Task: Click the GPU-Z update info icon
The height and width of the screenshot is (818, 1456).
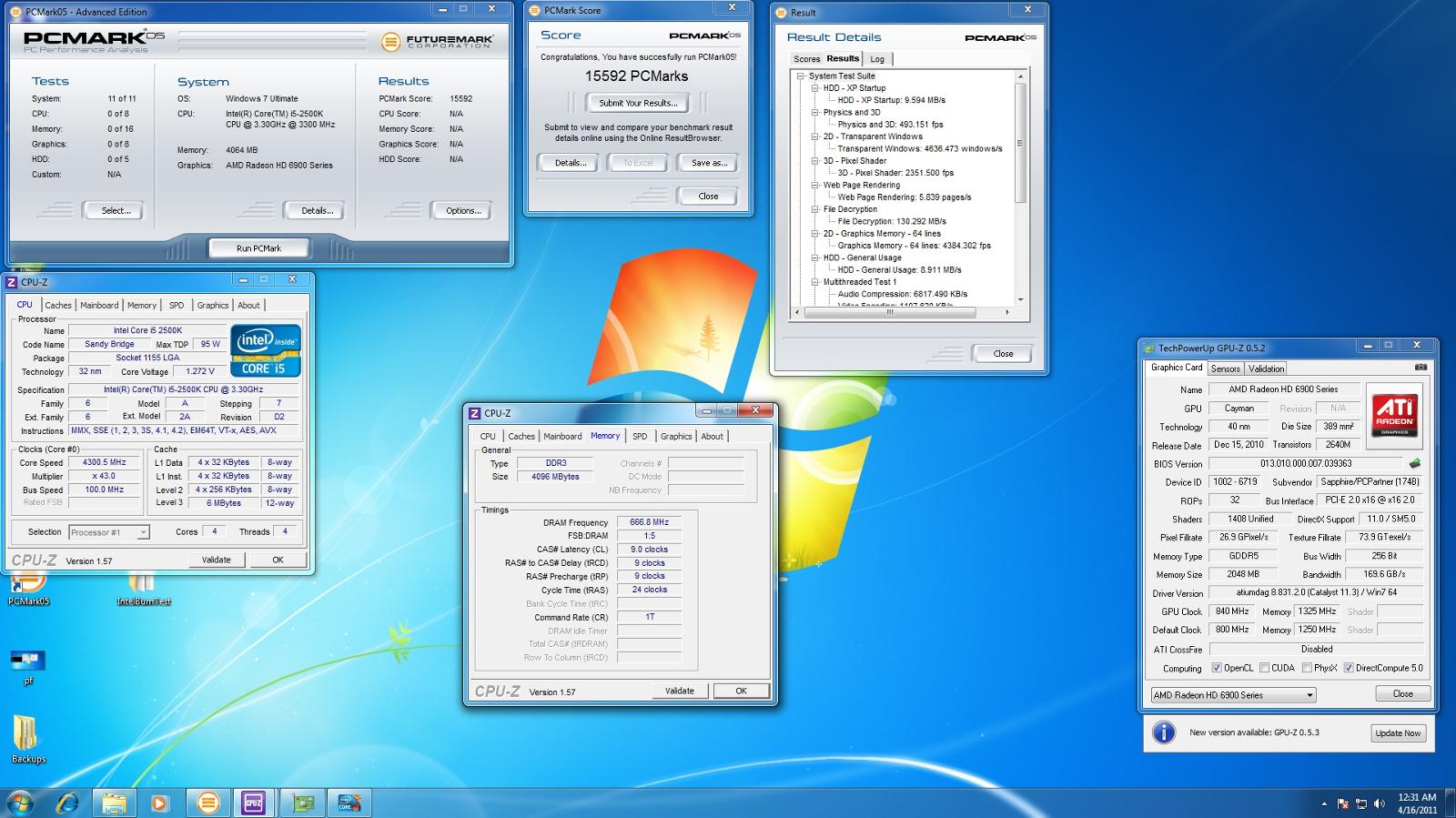Action: [1163, 732]
